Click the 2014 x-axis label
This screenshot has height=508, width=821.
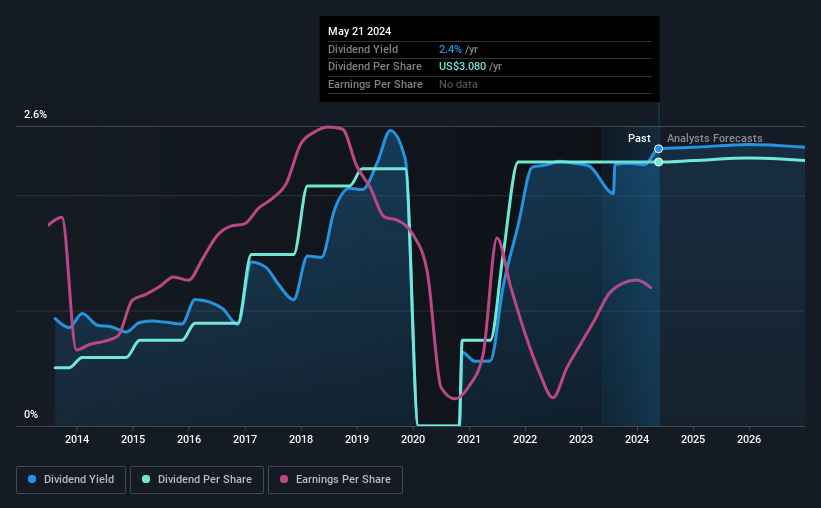pyautogui.click(x=77, y=439)
